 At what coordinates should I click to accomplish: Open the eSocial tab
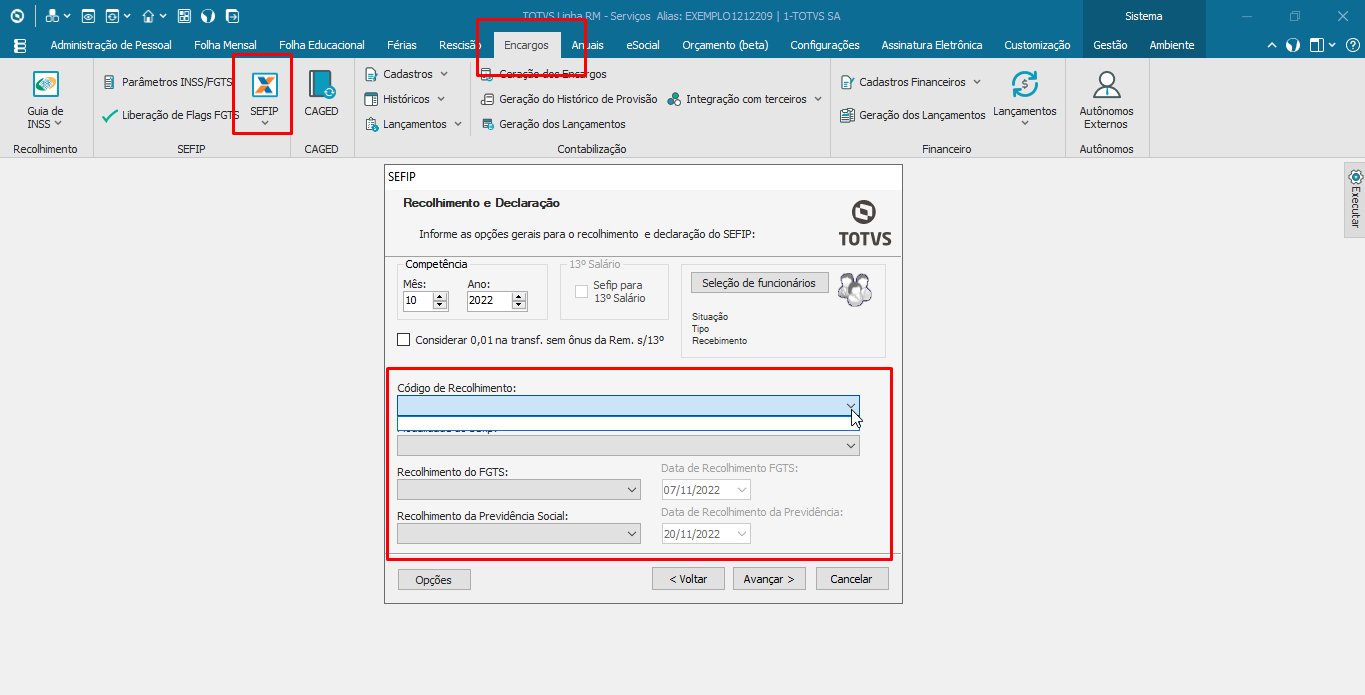pyautogui.click(x=643, y=45)
